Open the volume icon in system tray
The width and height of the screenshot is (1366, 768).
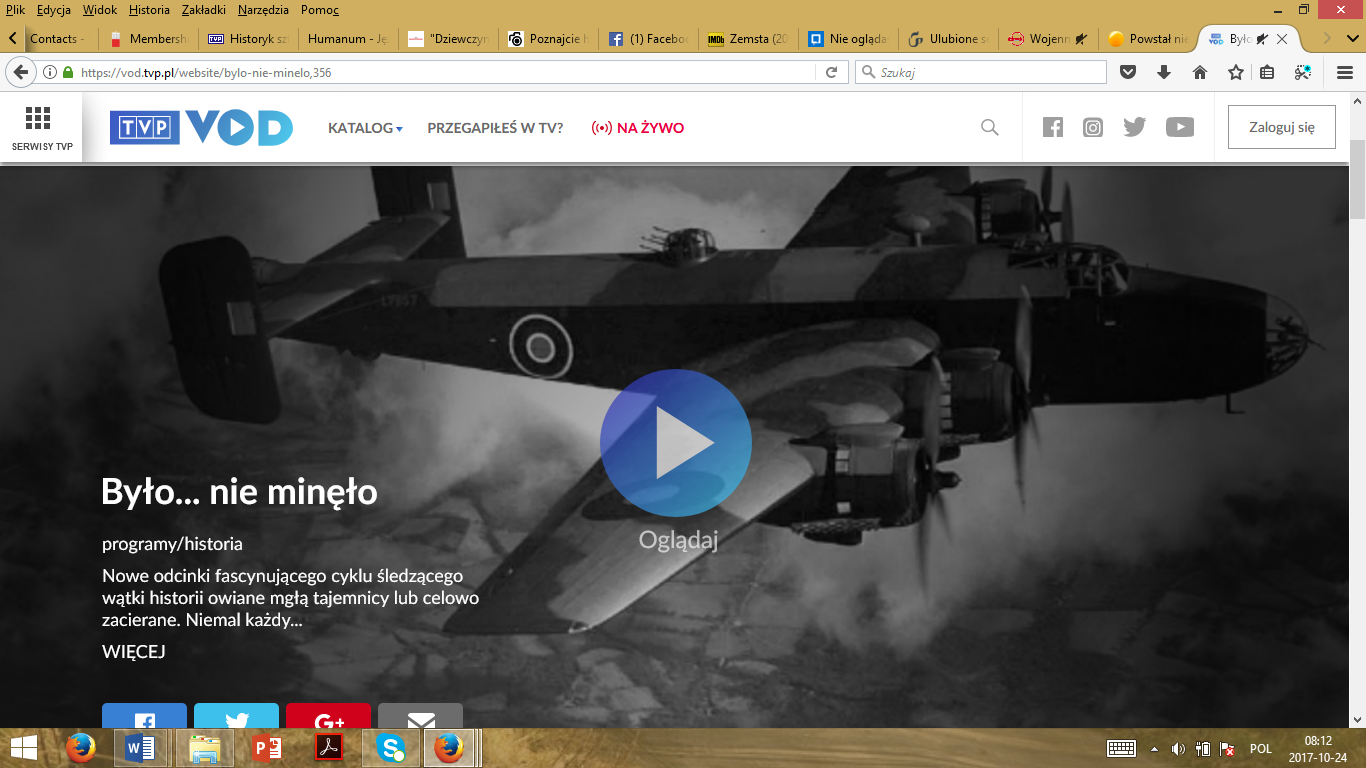1178,749
